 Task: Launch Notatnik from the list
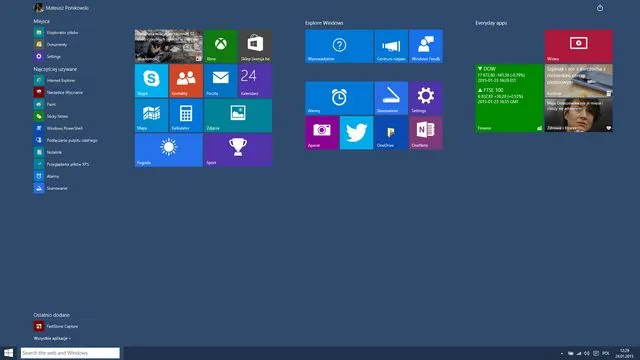(x=48, y=152)
